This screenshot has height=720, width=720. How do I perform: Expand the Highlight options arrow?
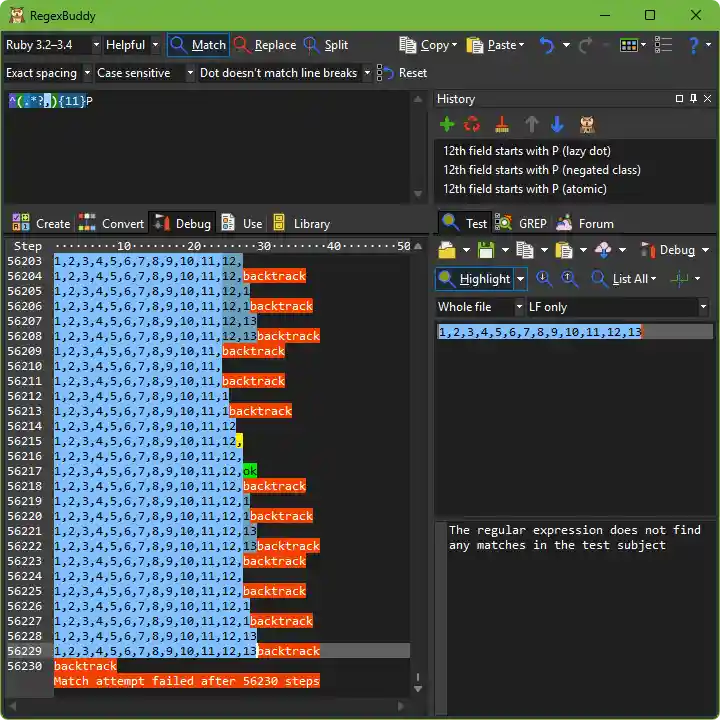coord(520,279)
